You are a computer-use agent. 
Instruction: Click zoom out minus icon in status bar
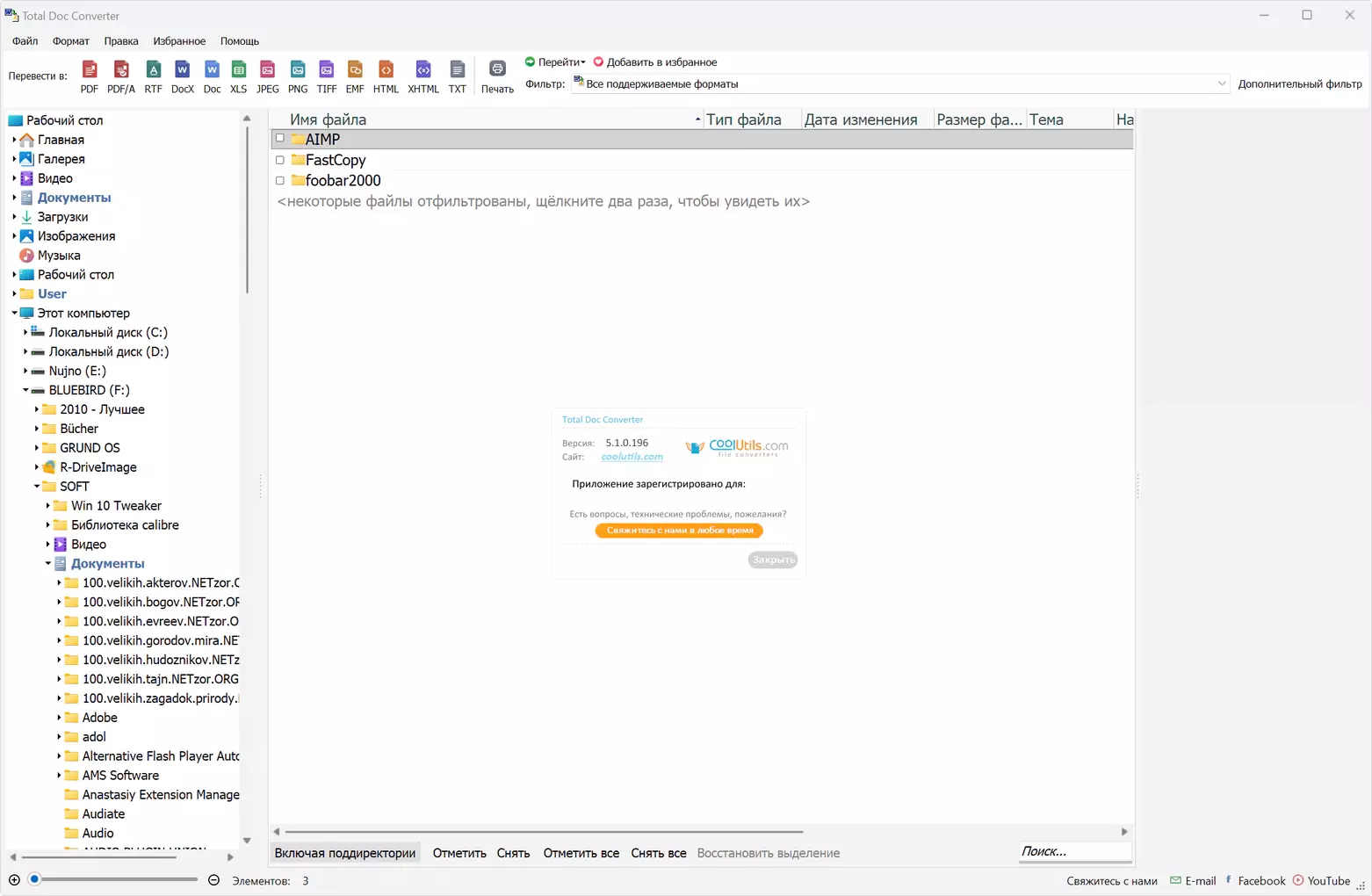click(213, 880)
